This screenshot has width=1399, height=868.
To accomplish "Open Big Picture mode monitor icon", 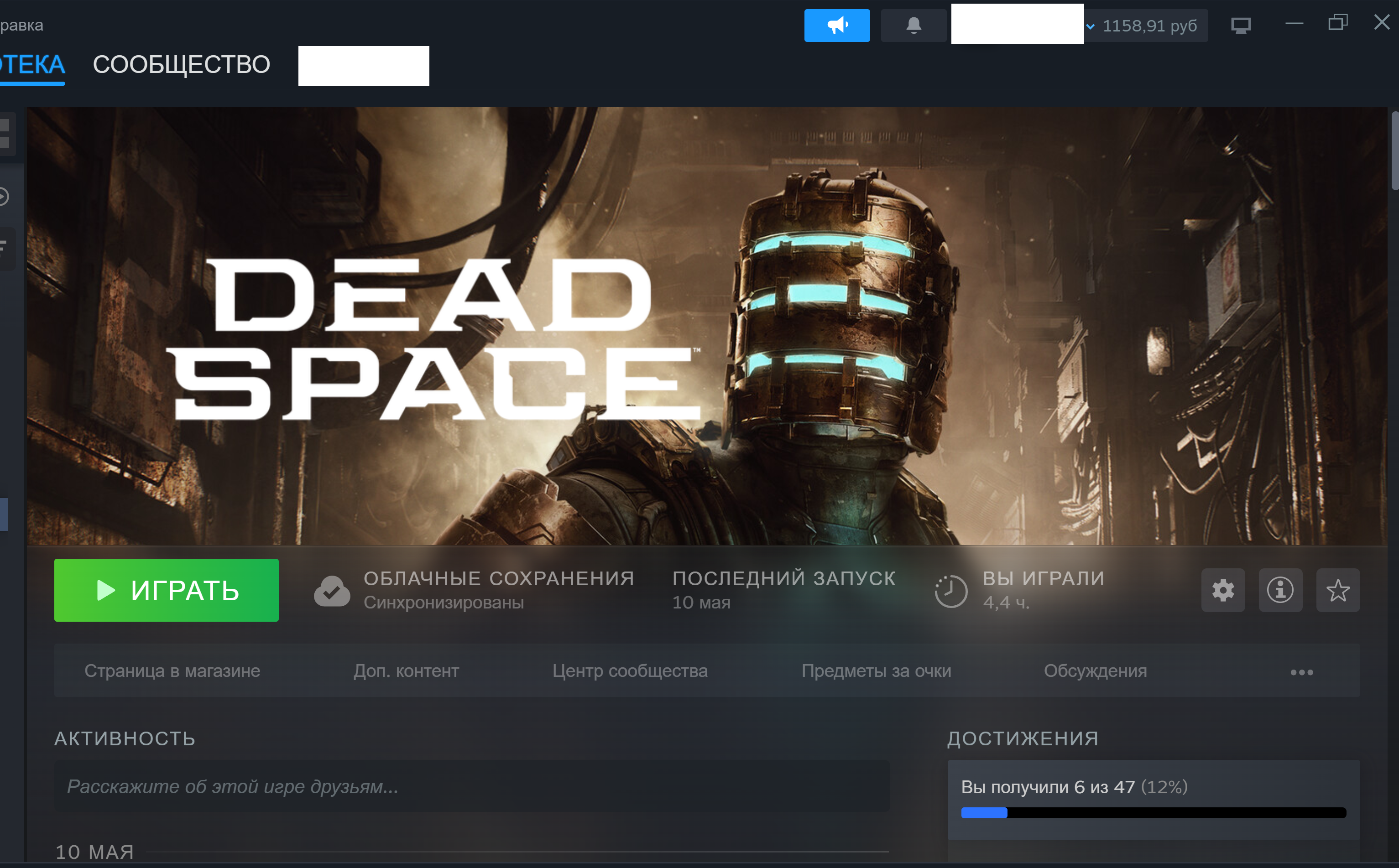I will click(x=1241, y=25).
